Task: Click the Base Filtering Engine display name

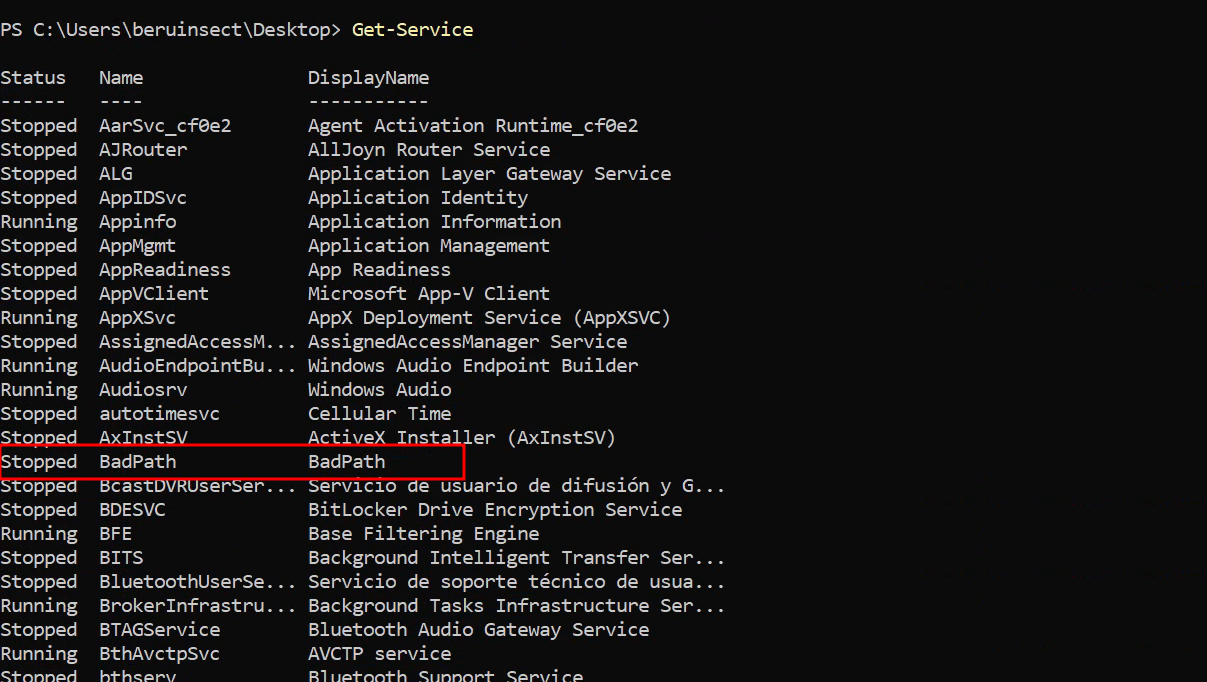Action: pyautogui.click(x=423, y=534)
